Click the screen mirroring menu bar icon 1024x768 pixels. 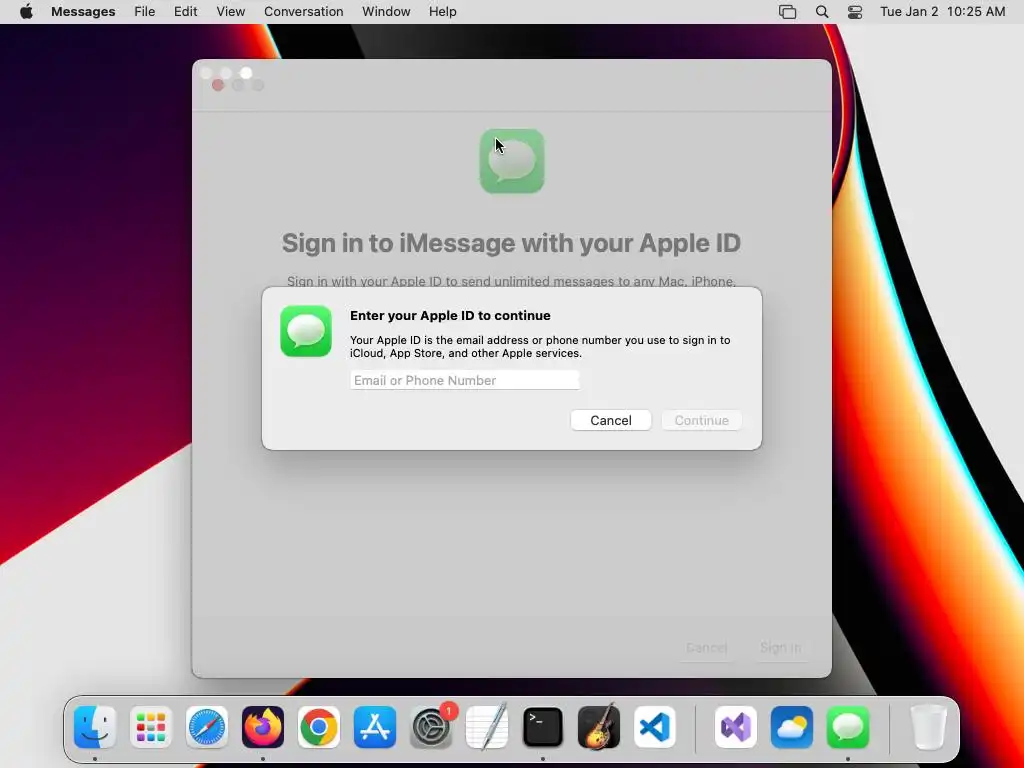coord(788,12)
